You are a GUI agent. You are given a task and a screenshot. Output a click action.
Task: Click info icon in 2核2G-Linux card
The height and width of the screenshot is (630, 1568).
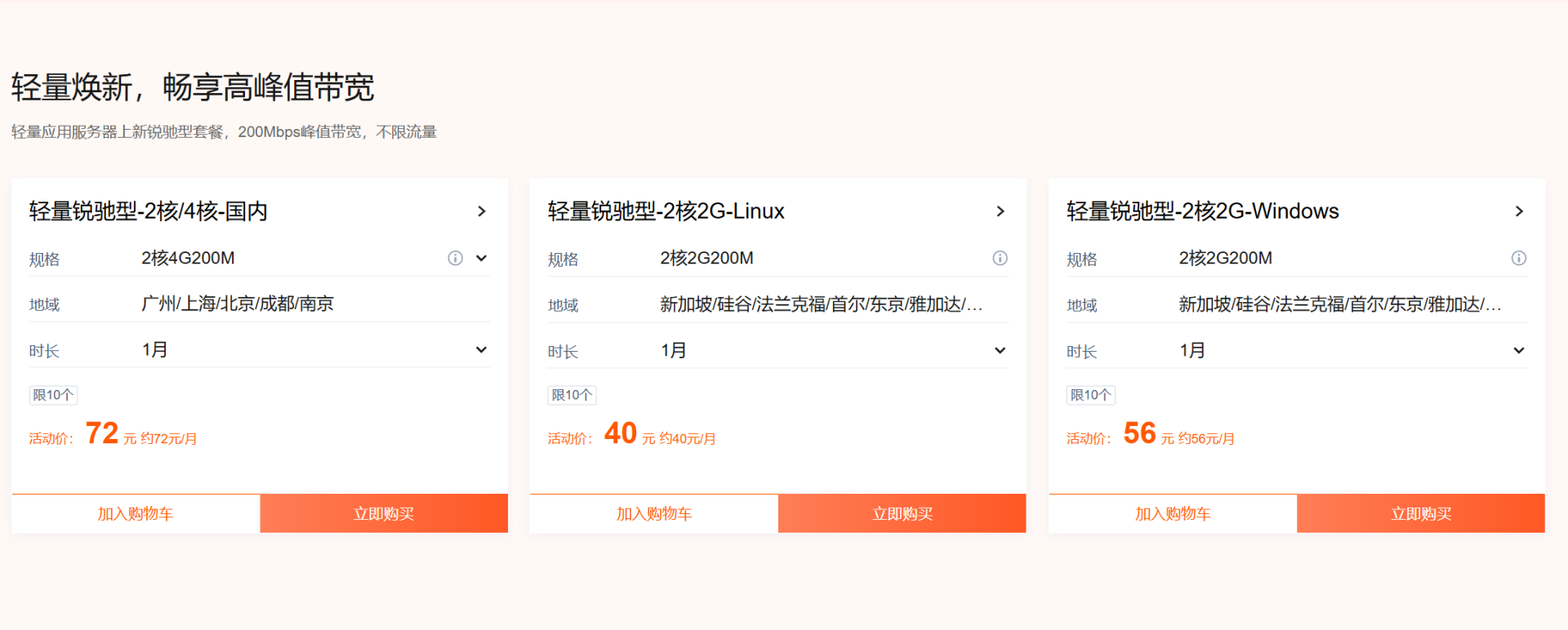(1000, 259)
